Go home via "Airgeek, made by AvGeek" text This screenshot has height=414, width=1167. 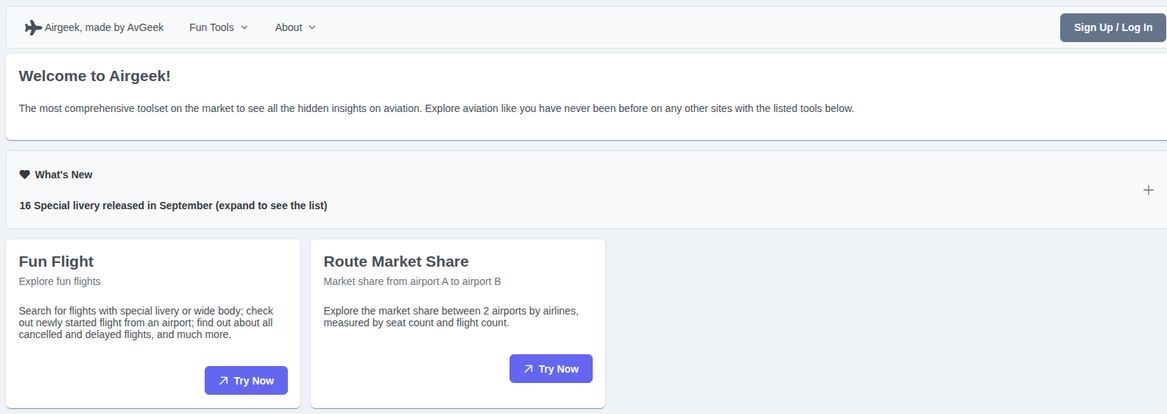click(104, 28)
